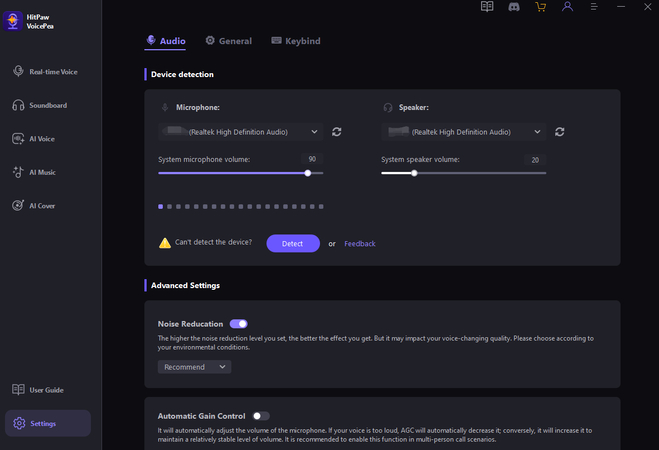Click the system speaker volume slider handle
Screen dimensions: 659x450
[x=414, y=173]
